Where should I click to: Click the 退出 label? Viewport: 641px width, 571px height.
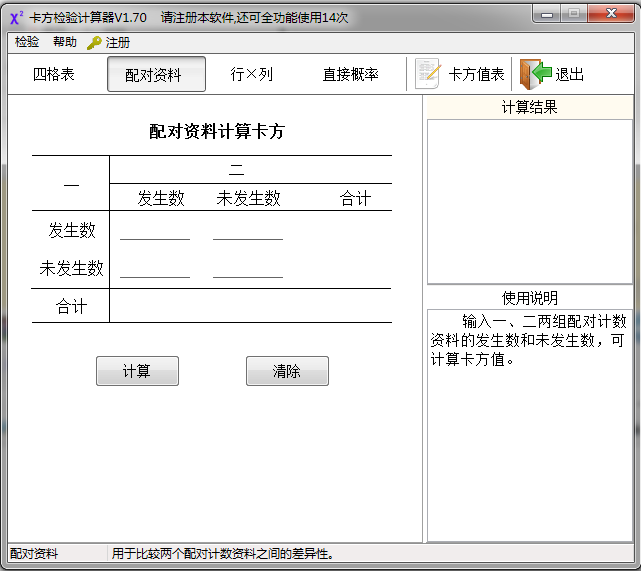[x=569, y=74]
